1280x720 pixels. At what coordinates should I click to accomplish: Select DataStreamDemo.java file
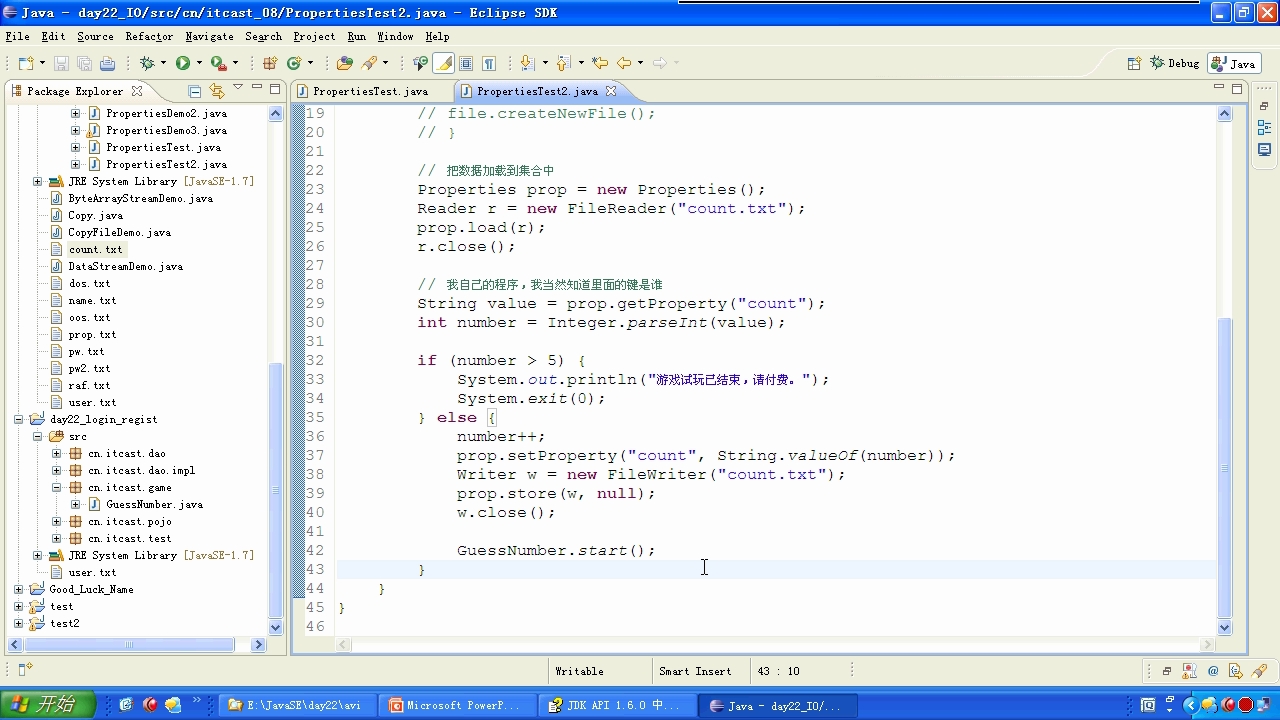coord(125,266)
